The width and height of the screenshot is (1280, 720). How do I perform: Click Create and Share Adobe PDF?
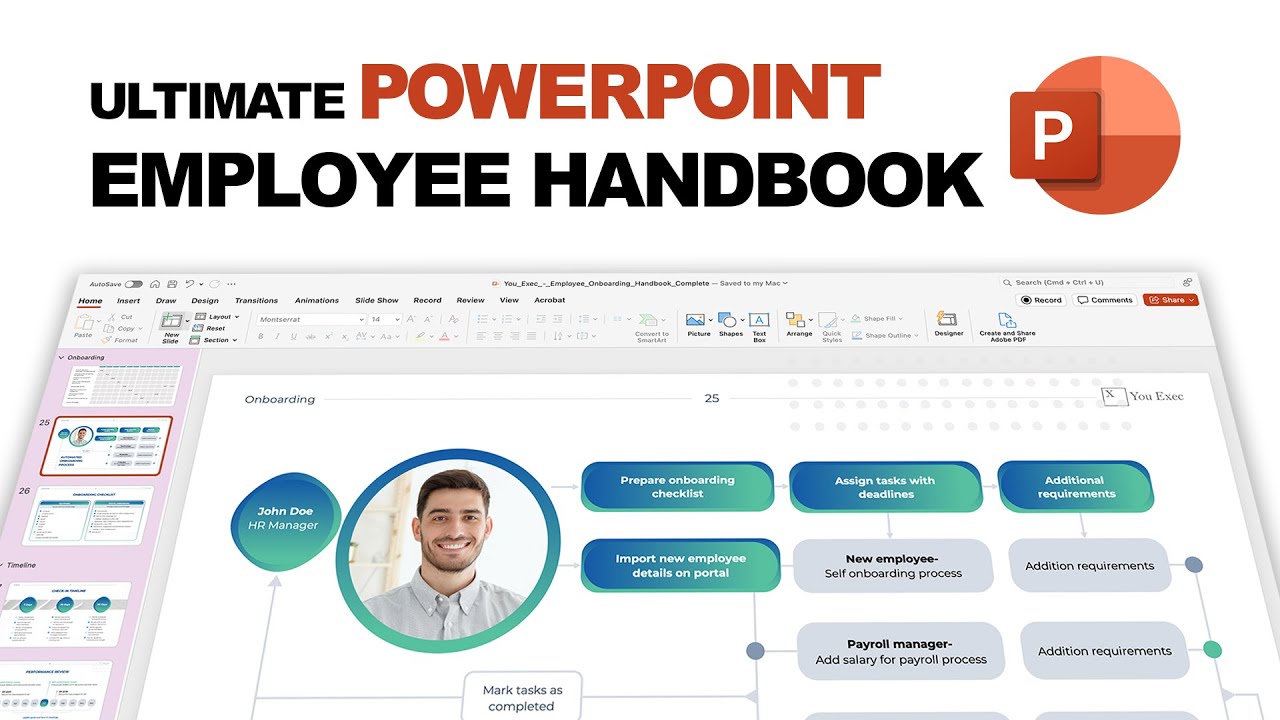1007,327
